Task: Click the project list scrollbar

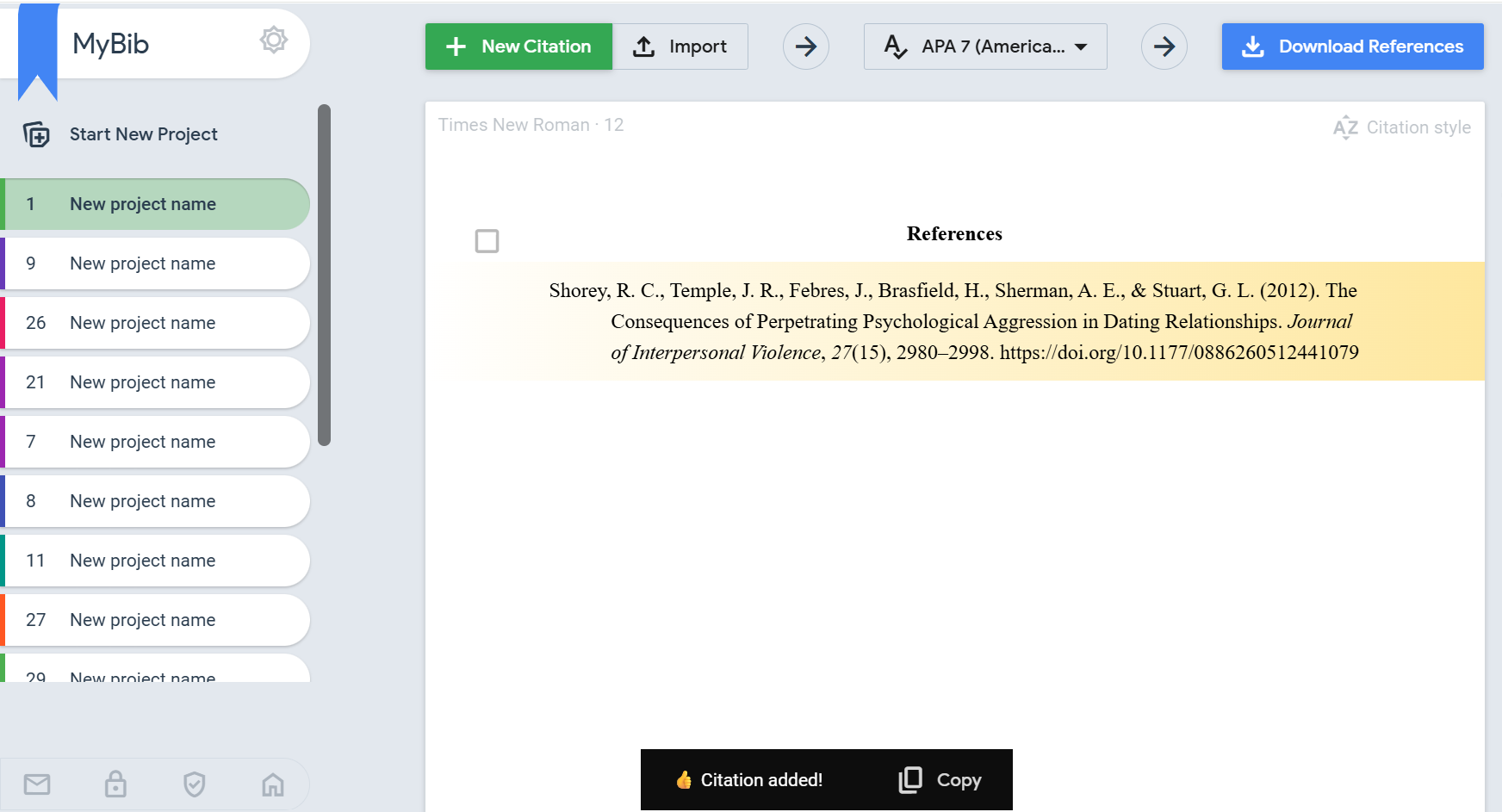Action: coord(324,276)
